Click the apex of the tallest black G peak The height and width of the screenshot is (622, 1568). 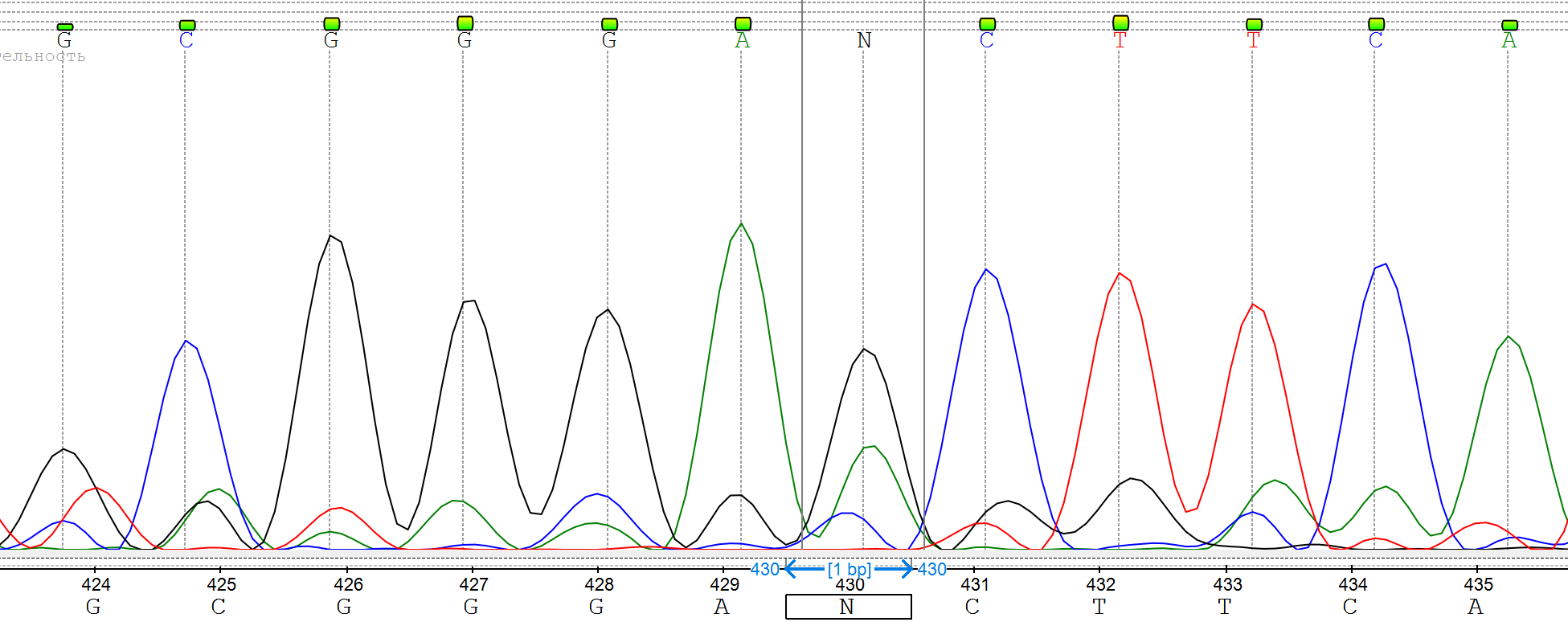click(x=330, y=235)
